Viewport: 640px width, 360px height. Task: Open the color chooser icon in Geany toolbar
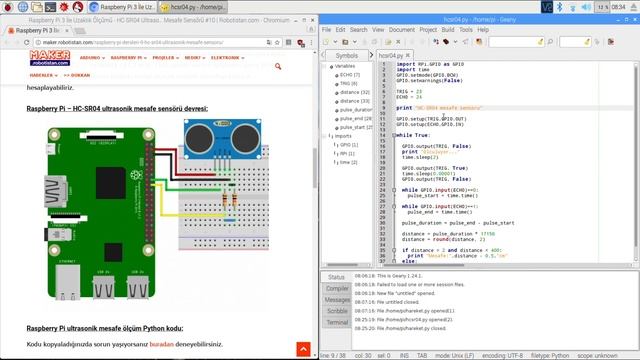(x=479, y=42)
